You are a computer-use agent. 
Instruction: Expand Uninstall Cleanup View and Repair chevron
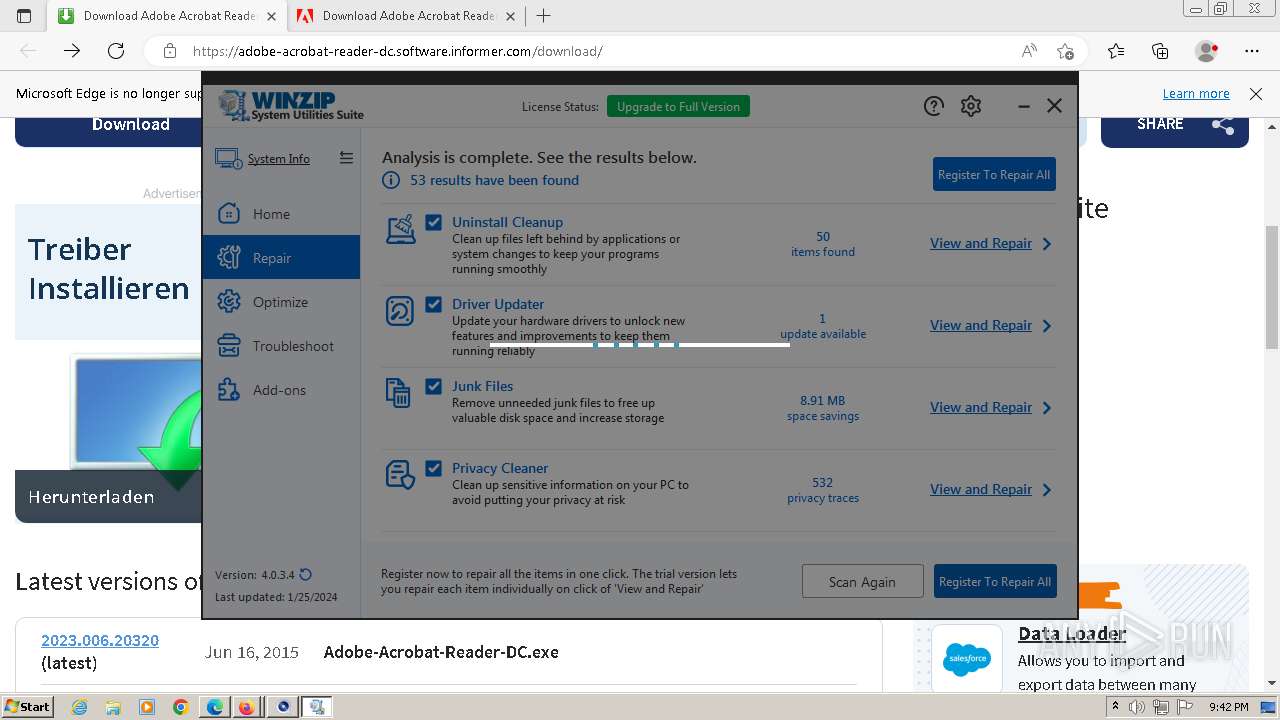coord(1047,244)
